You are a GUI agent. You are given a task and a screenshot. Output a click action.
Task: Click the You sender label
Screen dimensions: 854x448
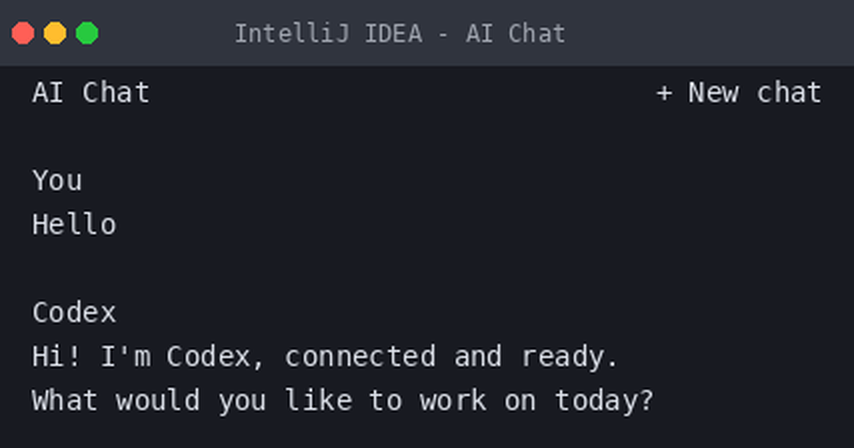[x=57, y=180]
